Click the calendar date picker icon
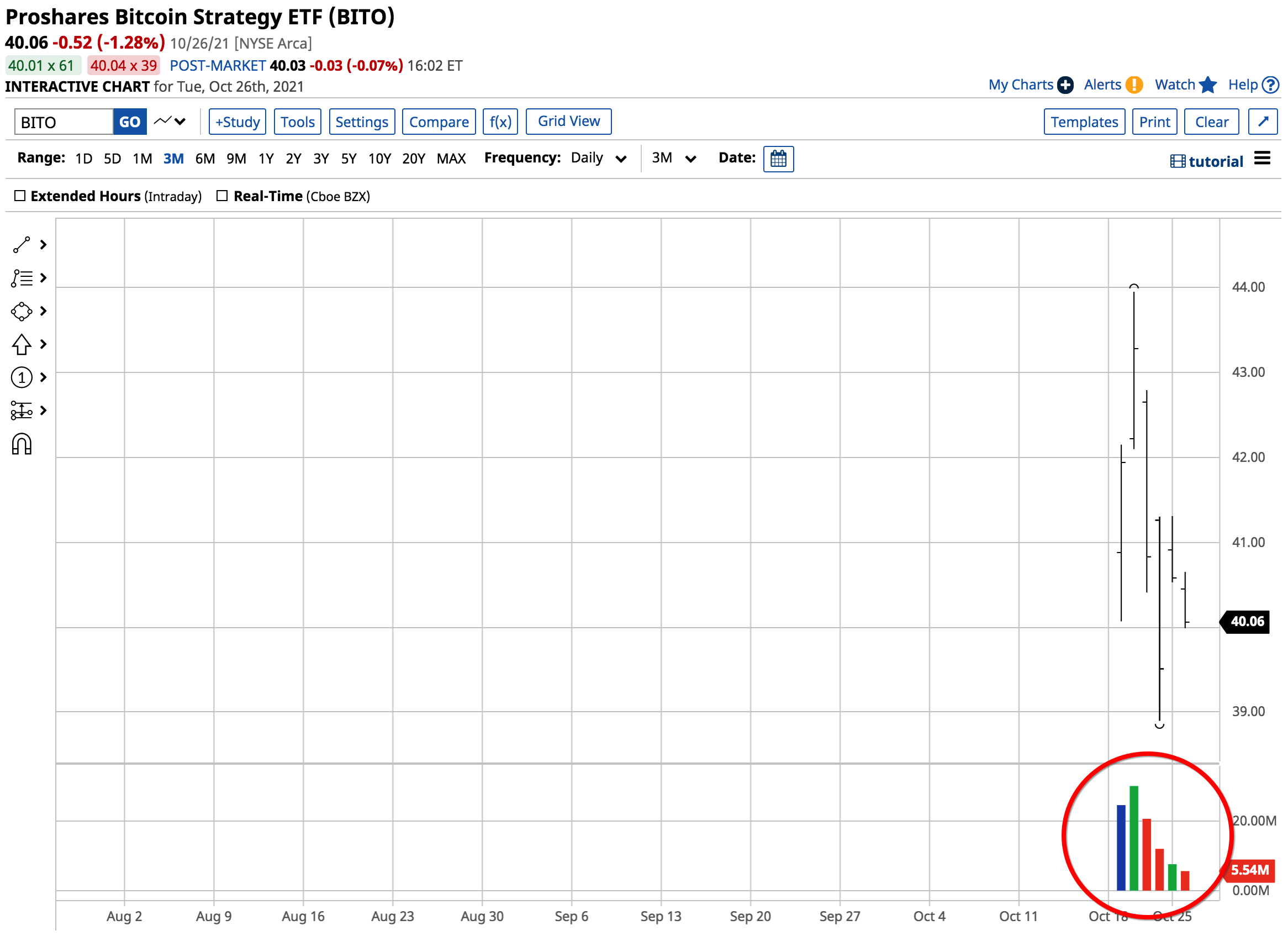Screen dimensions: 1288x936 pyautogui.click(x=779, y=159)
